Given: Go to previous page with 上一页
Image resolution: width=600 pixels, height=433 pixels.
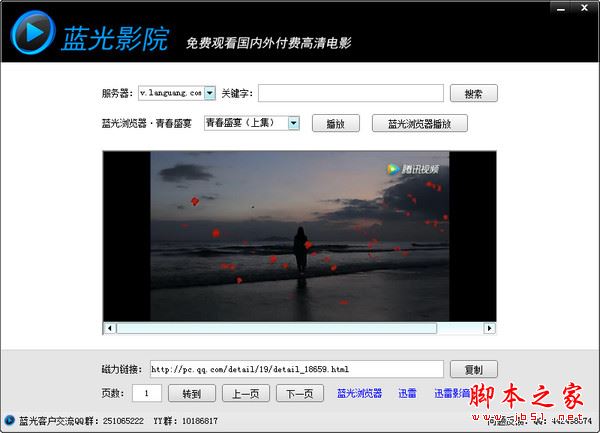Looking at the screenshot, I should (246, 393).
